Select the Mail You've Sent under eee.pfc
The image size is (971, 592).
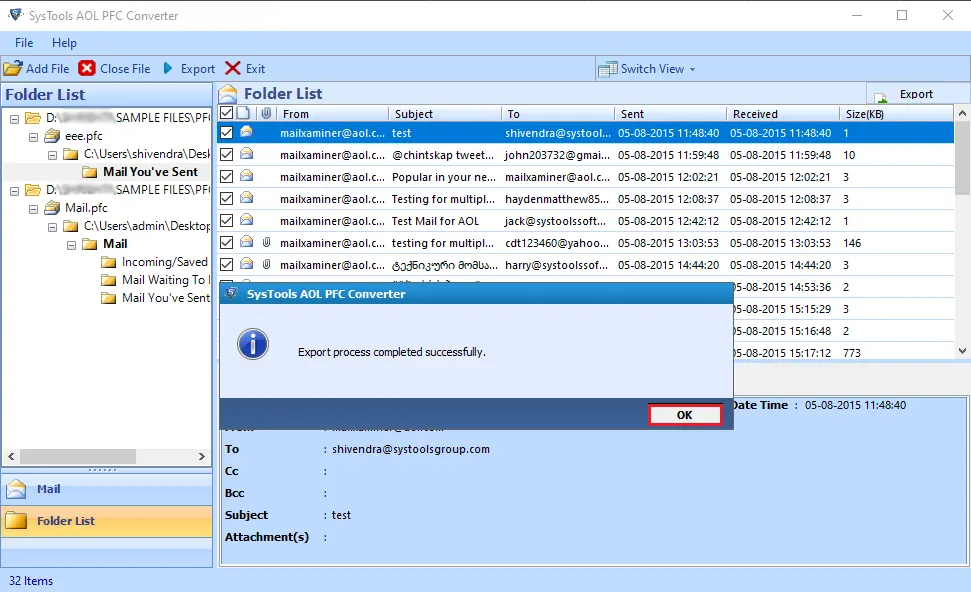150,172
